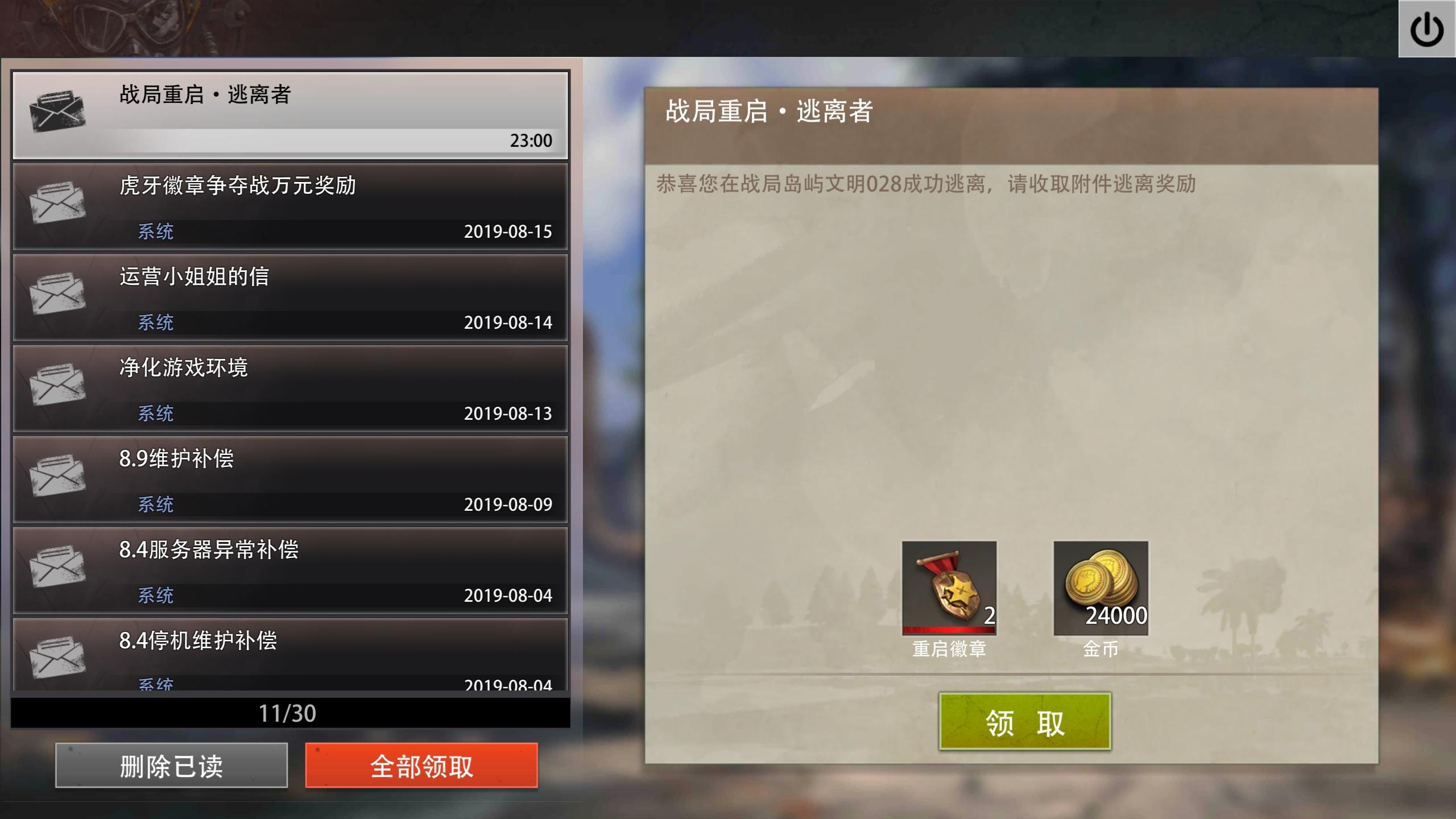Click the 11/30 mail counter bar
Viewport: 1456px width, 819px height.
click(290, 713)
